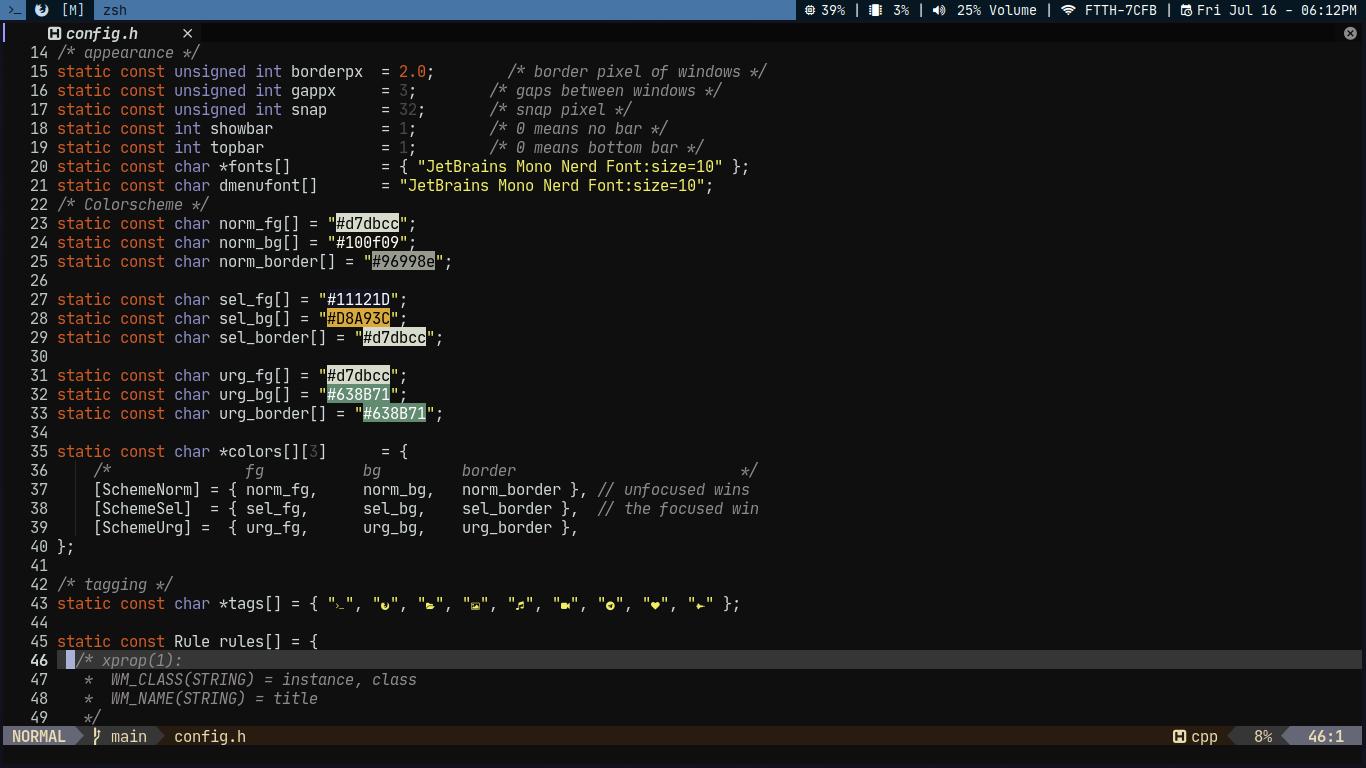Close the config.h buffer tab
Screen dimensions: 1366x768
tap(187, 33)
